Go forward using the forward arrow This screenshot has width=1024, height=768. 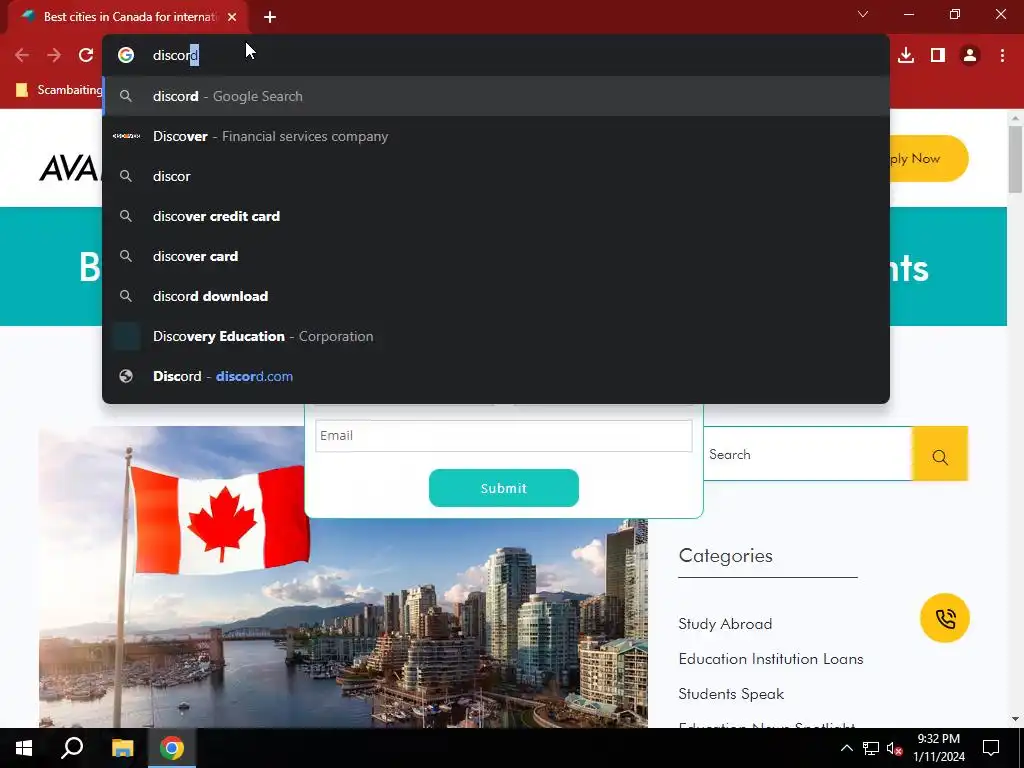54,56
